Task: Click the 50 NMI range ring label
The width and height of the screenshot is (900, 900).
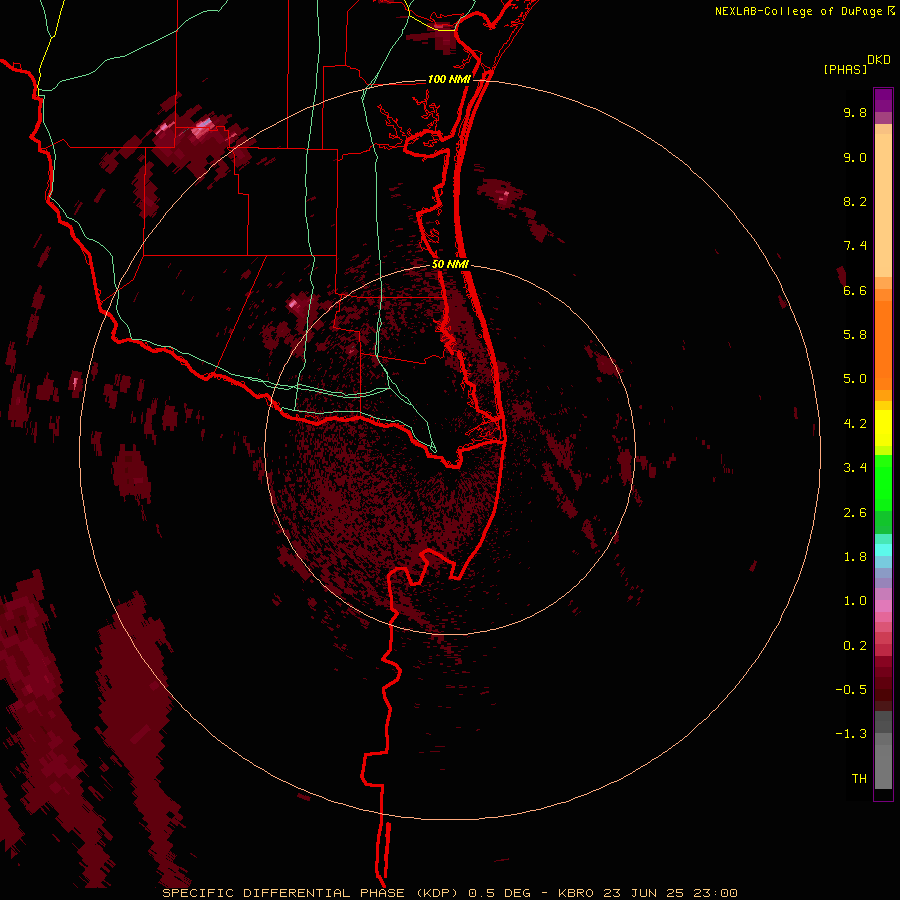Action: 450,264
